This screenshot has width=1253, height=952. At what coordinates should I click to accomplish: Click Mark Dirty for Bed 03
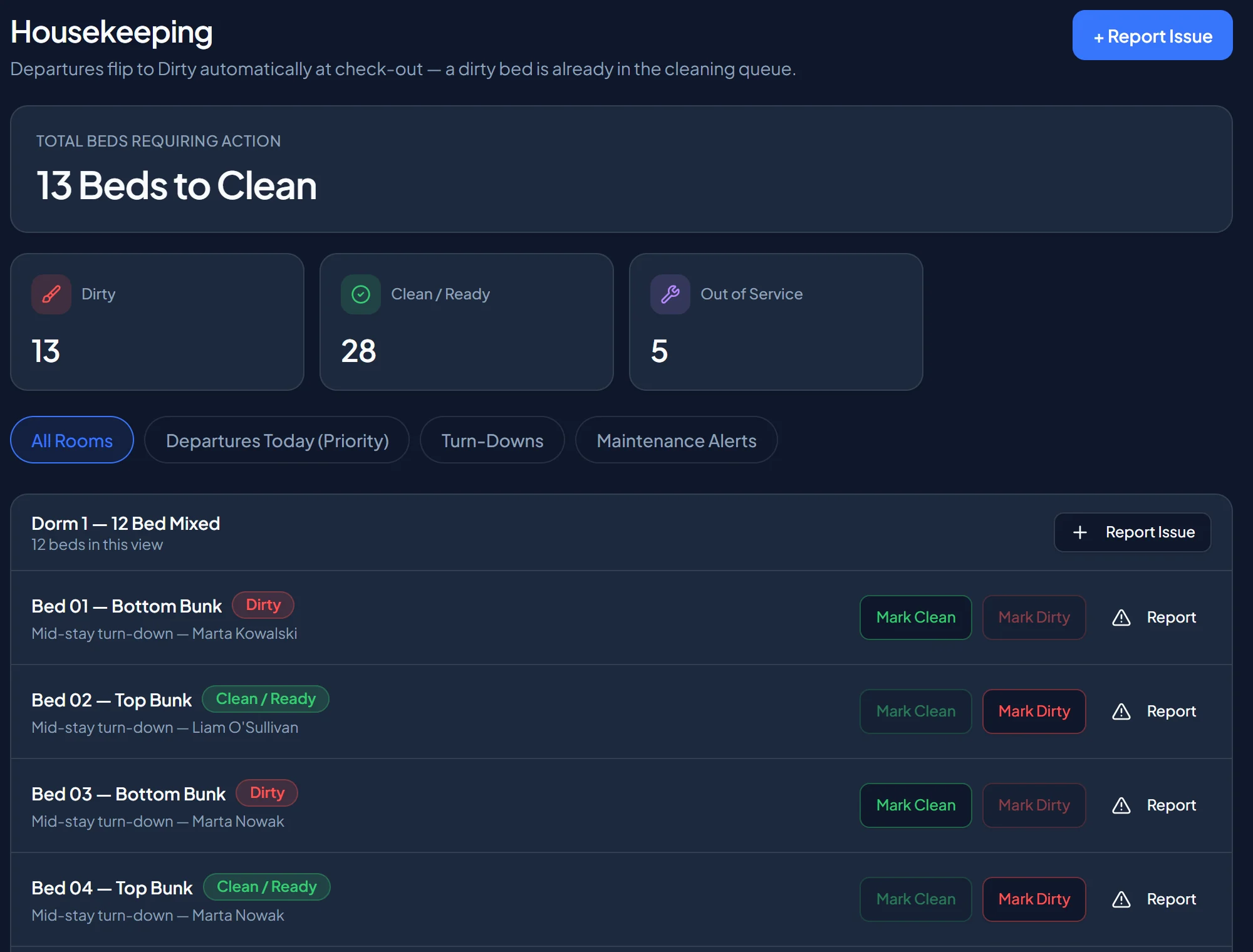click(1034, 805)
